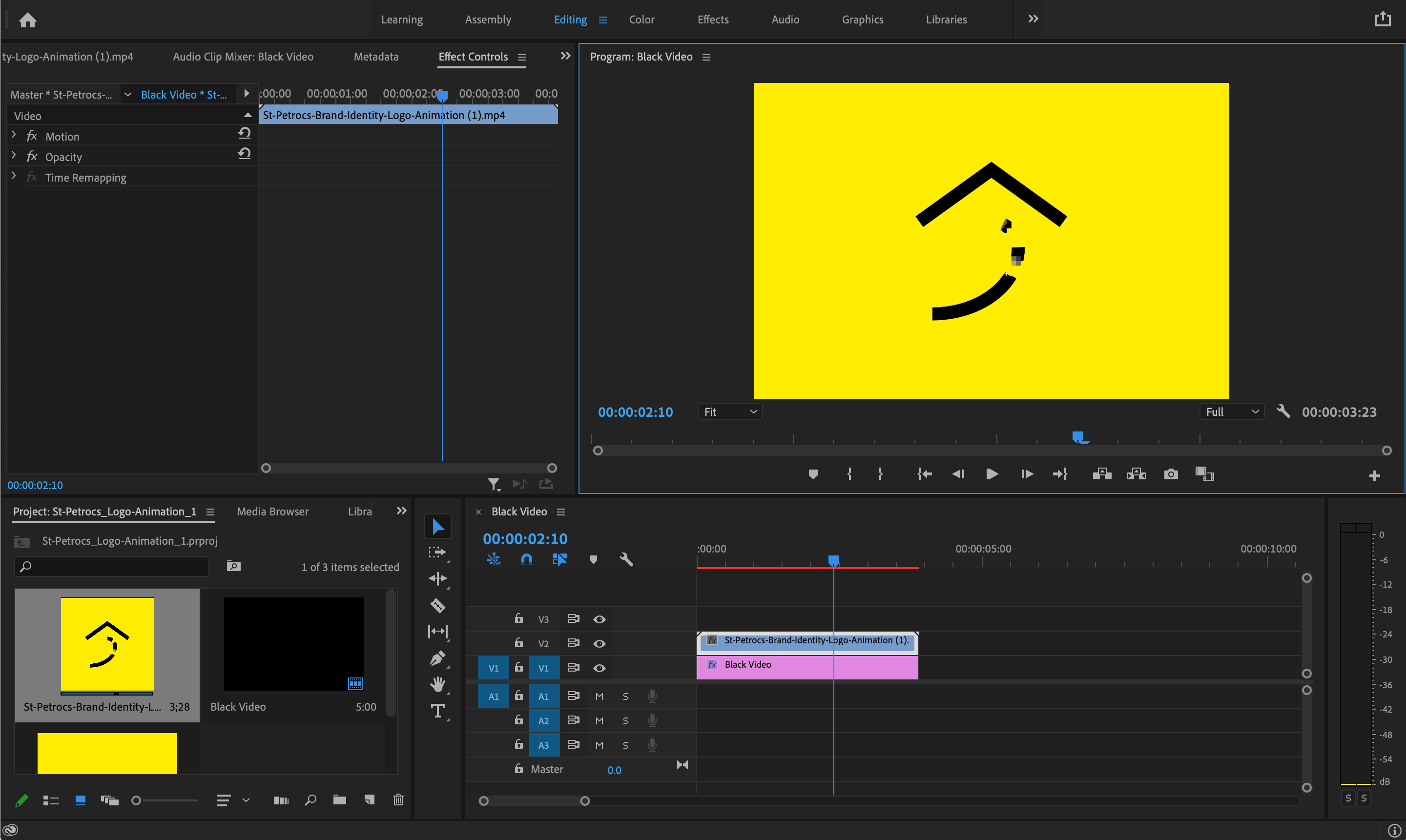Hide the V2 track output eye
Screen dimensions: 1406x840
point(600,644)
